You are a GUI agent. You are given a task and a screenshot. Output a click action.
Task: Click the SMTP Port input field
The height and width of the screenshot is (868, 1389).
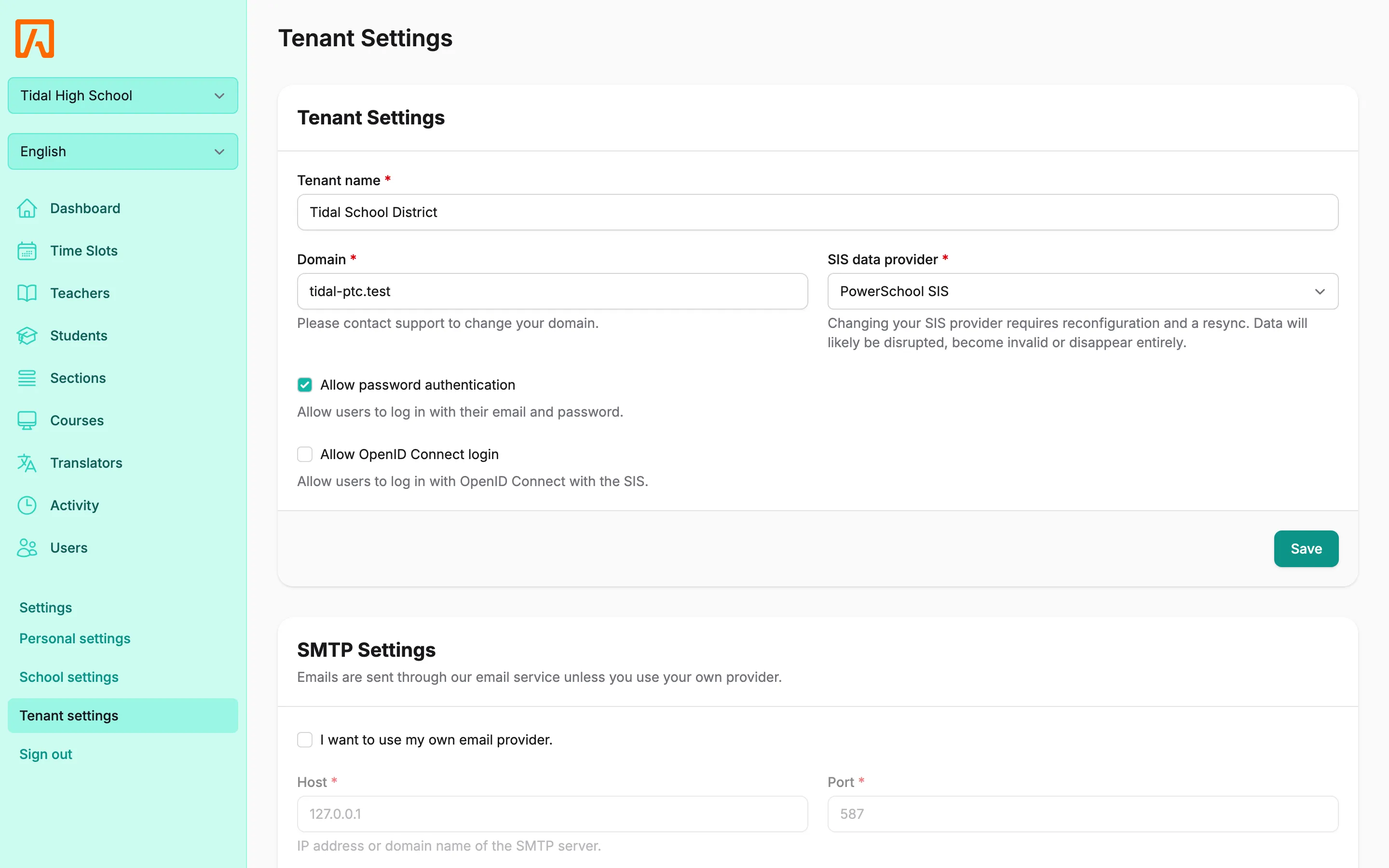click(x=1082, y=814)
